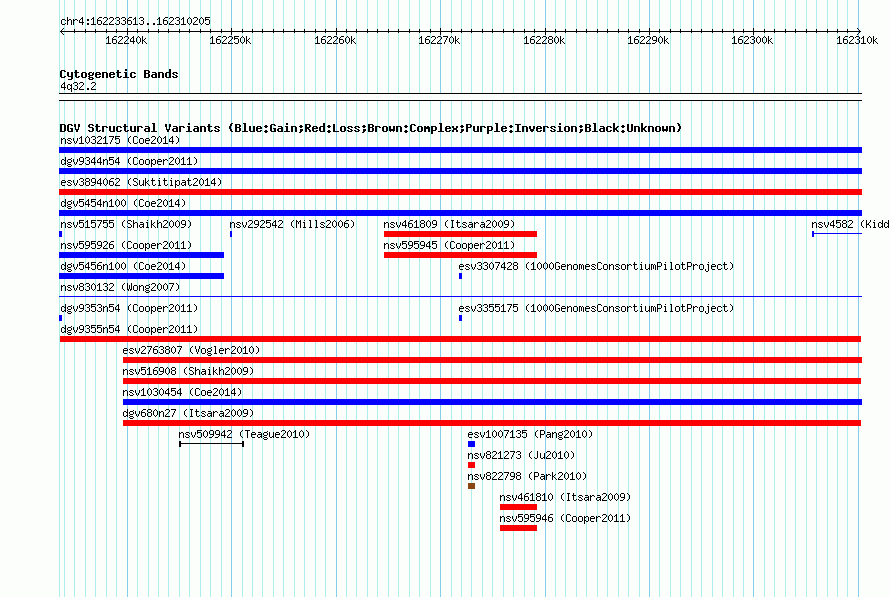This screenshot has width=890, height=597.
Task: Click the nsv461809 (Itsara2009) label
Action: tap(449, 224)
